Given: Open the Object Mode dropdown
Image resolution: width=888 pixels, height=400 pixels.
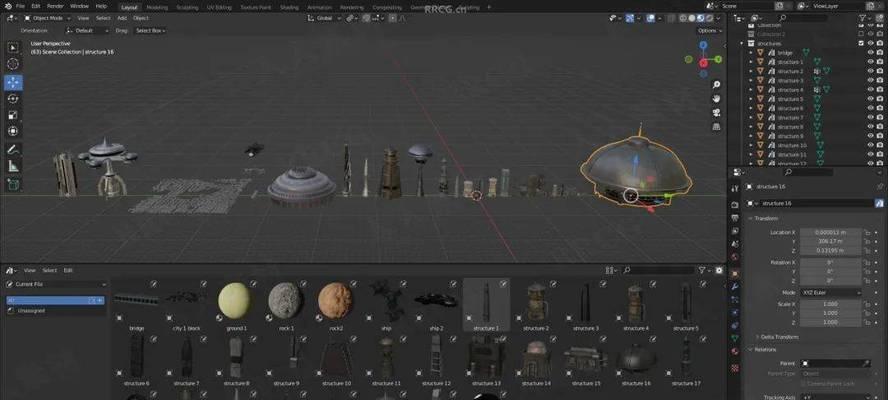Looking at the screenshot, I should [x=48, y=18].
